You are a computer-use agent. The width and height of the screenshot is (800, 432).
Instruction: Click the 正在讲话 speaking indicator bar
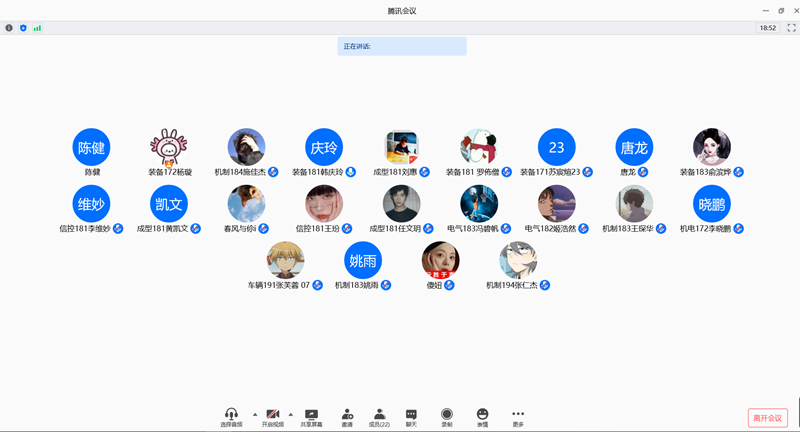(x=402, y=46)
